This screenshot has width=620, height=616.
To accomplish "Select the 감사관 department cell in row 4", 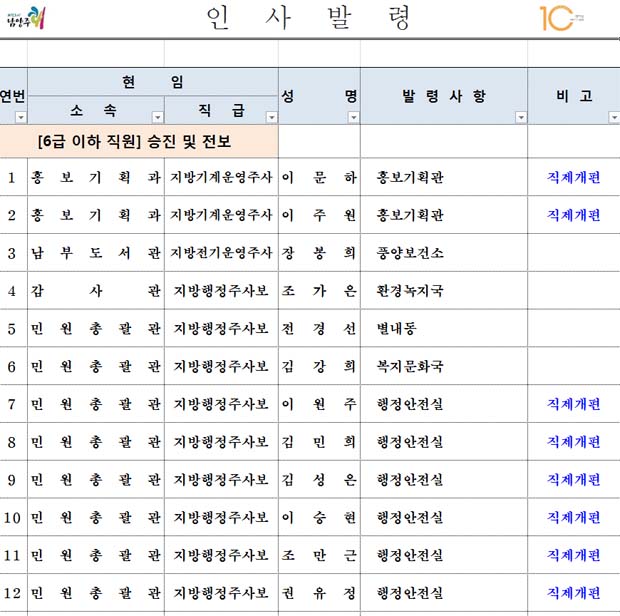I will point(96,291).
